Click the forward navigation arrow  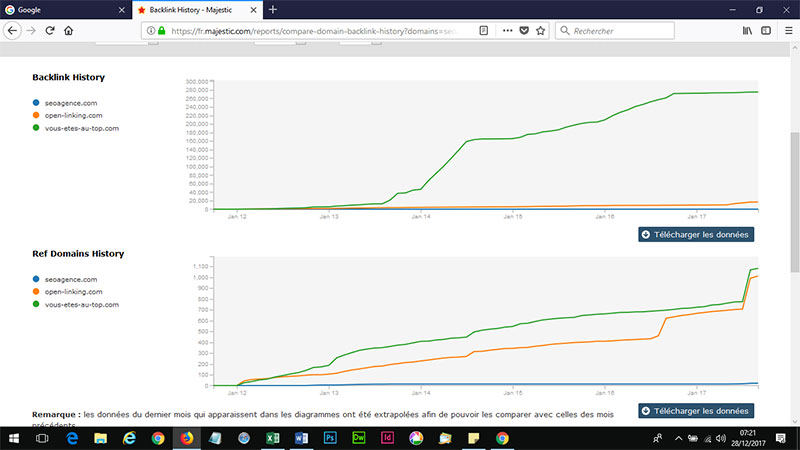31,31
